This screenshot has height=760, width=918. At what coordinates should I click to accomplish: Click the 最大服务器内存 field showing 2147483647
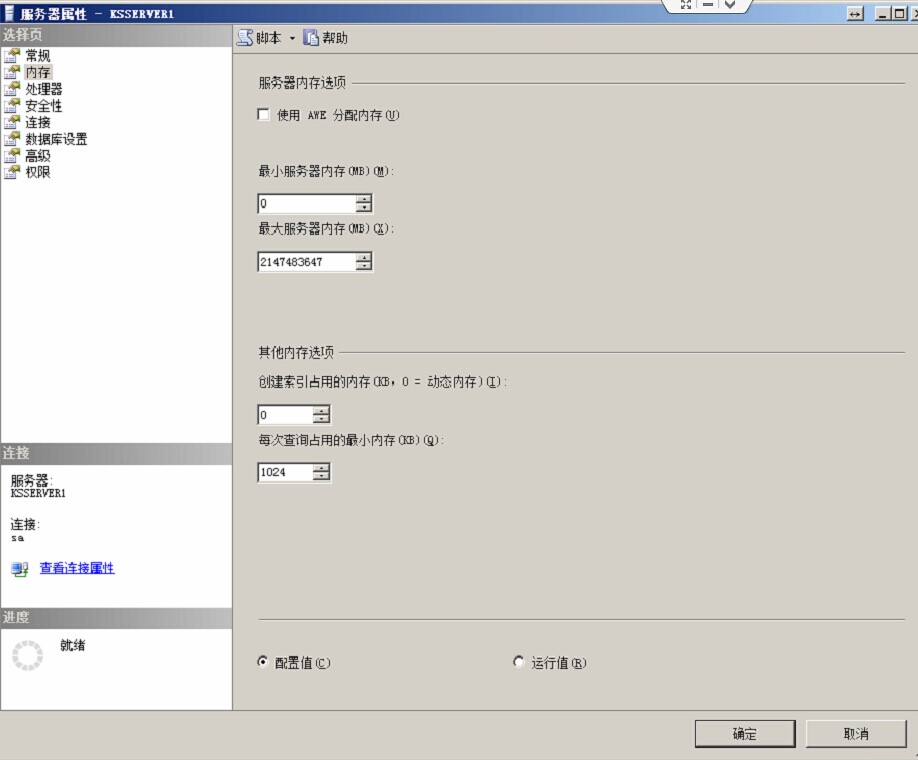(307, 262)
